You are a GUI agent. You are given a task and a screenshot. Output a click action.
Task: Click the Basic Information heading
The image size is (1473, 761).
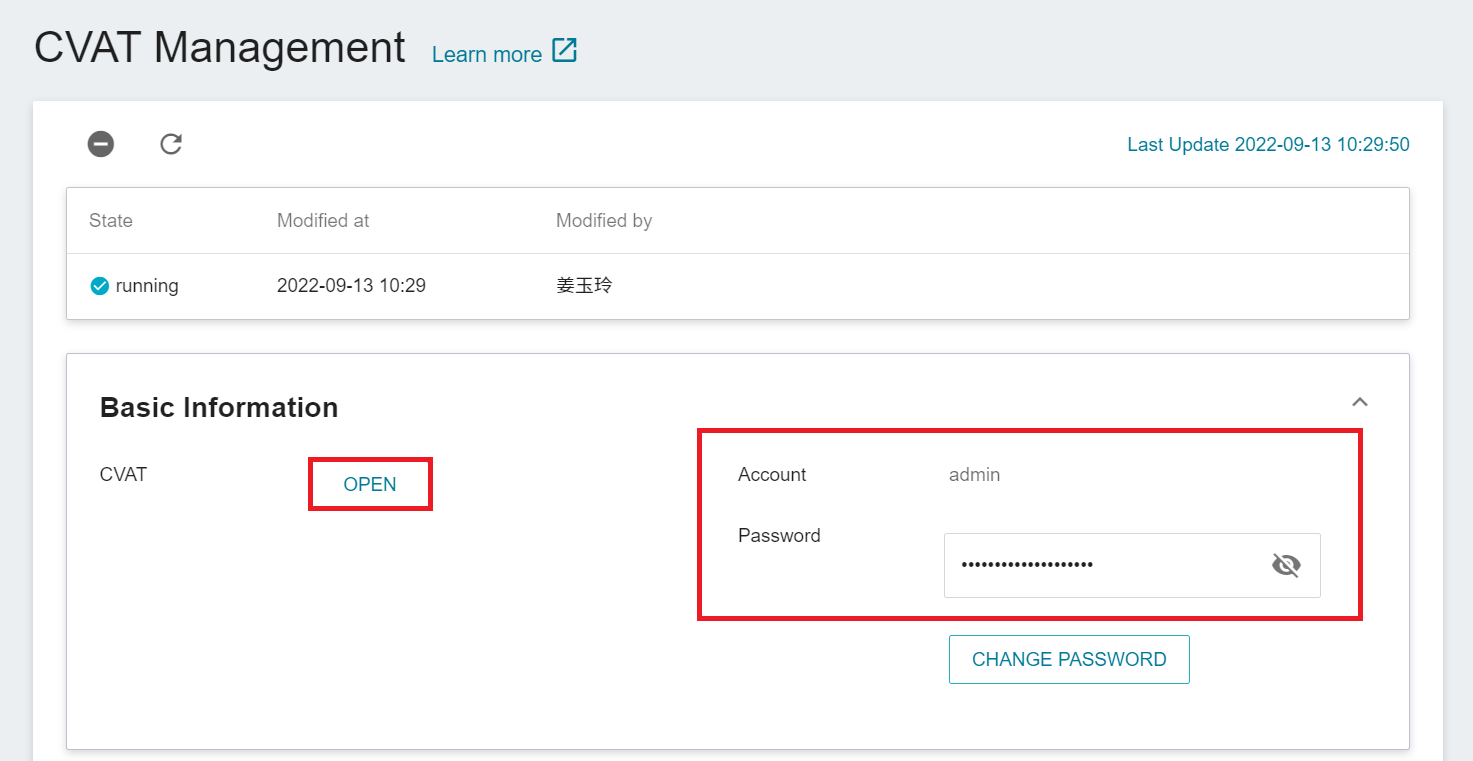(x=219, y=407)
